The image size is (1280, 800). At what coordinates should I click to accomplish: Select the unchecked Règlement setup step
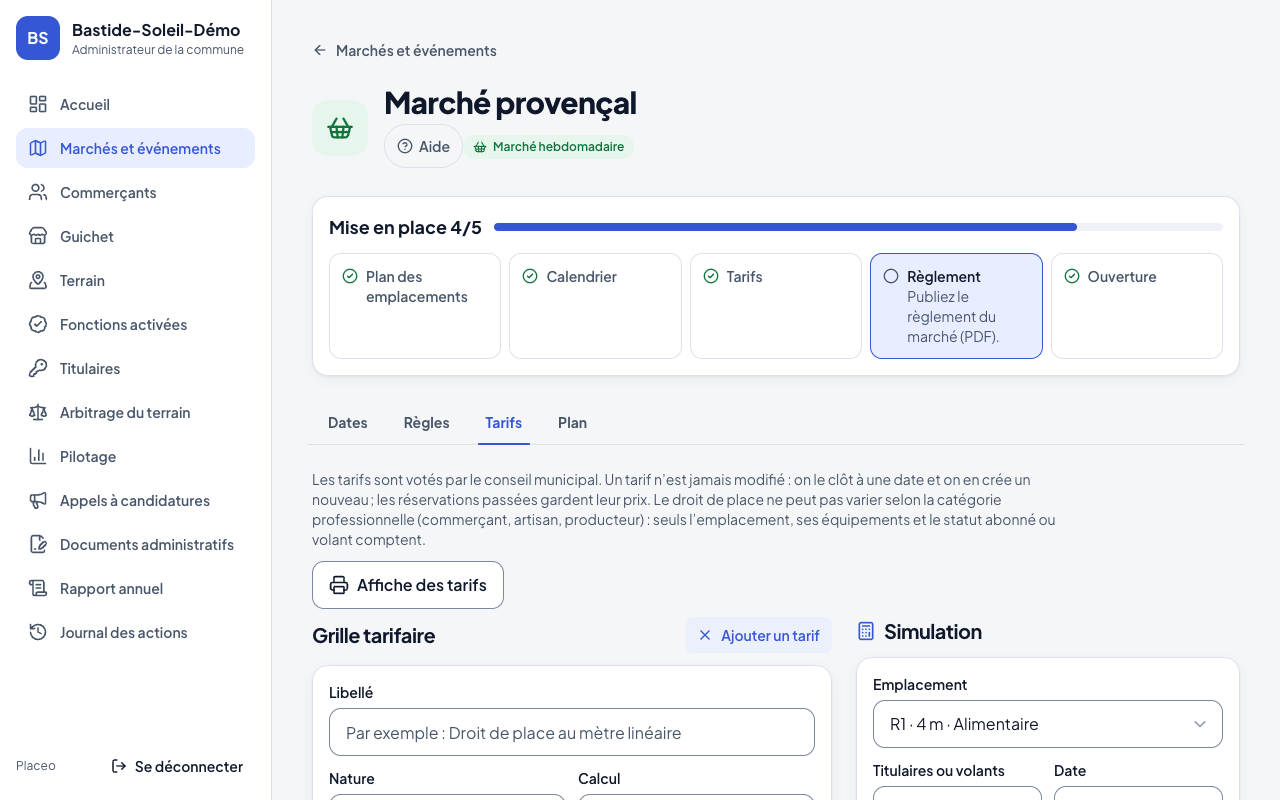956,306
